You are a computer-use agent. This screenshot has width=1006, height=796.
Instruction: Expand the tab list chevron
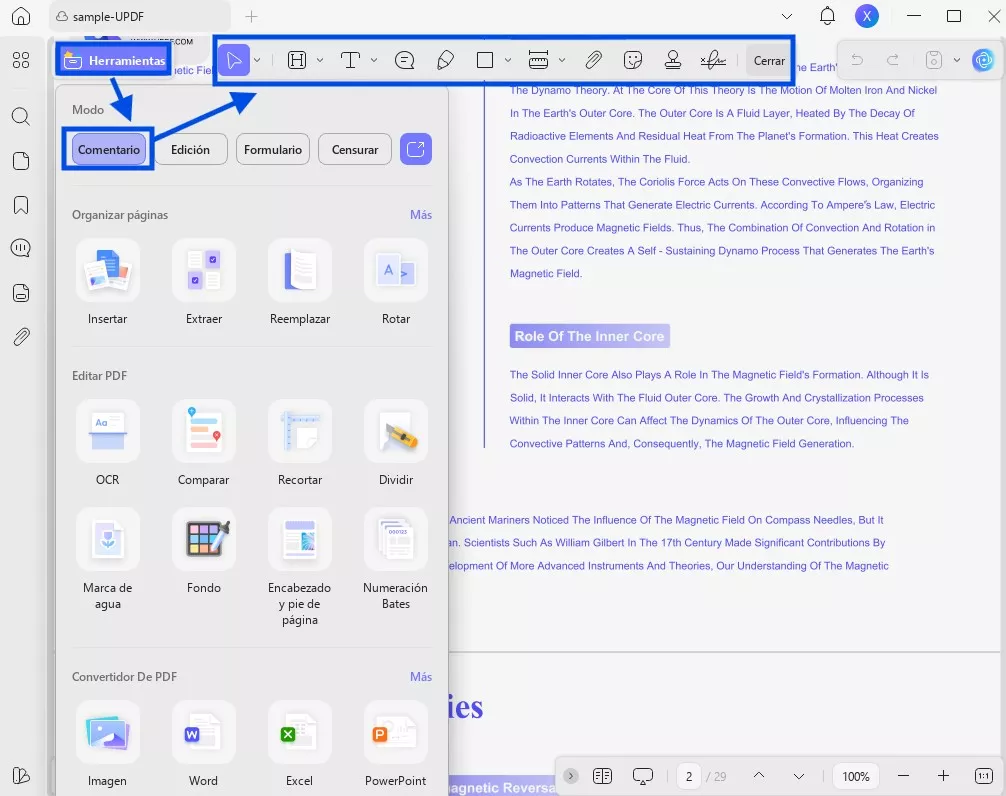click(787, 16)
